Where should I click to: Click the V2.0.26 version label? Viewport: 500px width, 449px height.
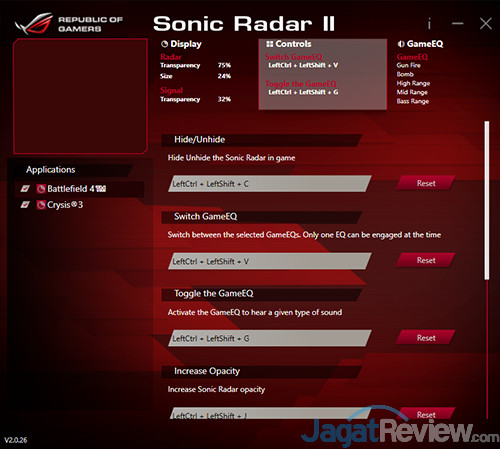pyautogui.click(x=16, y=440)
